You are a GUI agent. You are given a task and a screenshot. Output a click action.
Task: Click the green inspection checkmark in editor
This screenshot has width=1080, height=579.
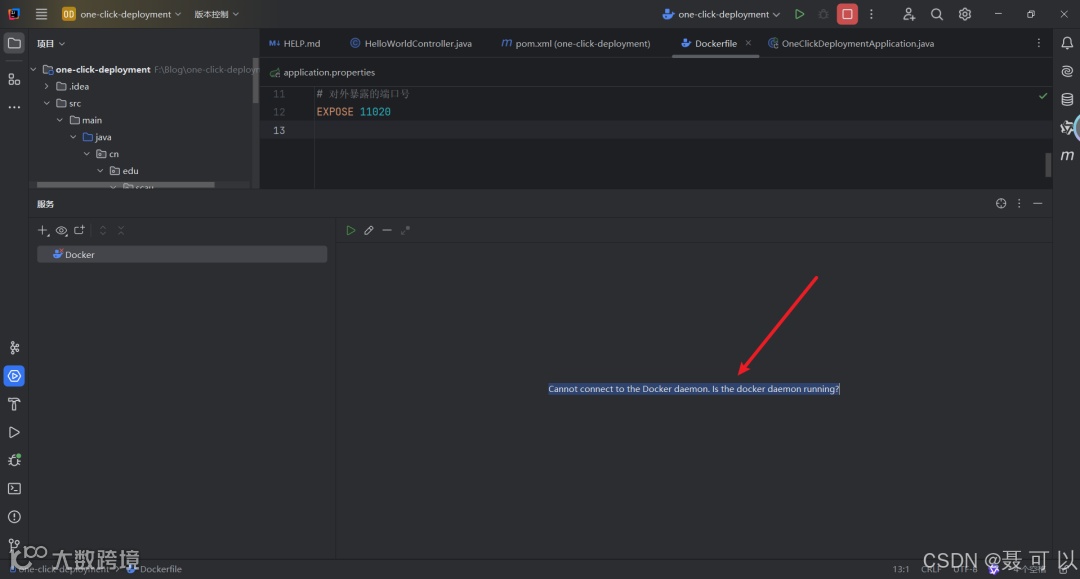(x=1043, y=96)
